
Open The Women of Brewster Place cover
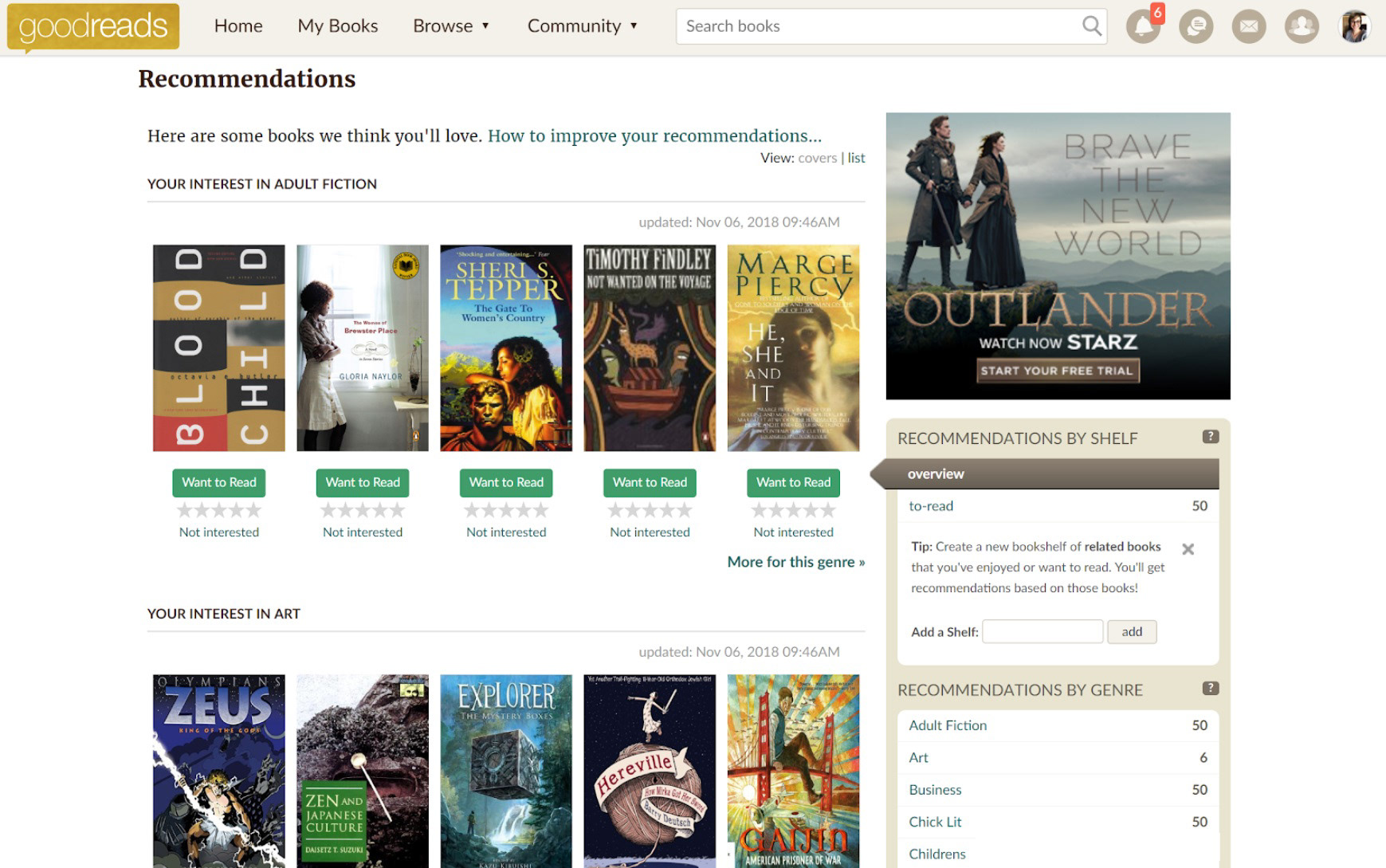(x=363, y=348)
